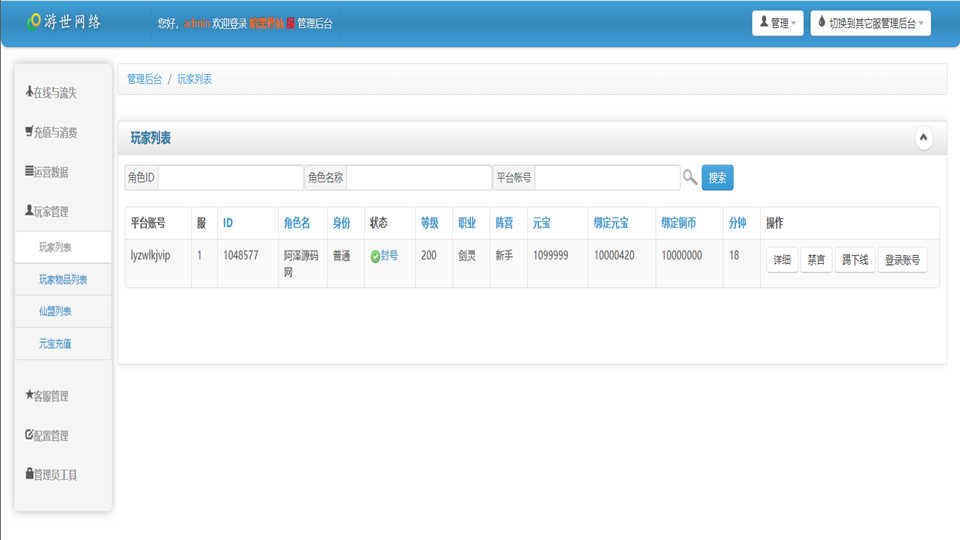Click the 游世网络 logo icon
Viewport: 960px width, 540px height.
tap(34, 22)
